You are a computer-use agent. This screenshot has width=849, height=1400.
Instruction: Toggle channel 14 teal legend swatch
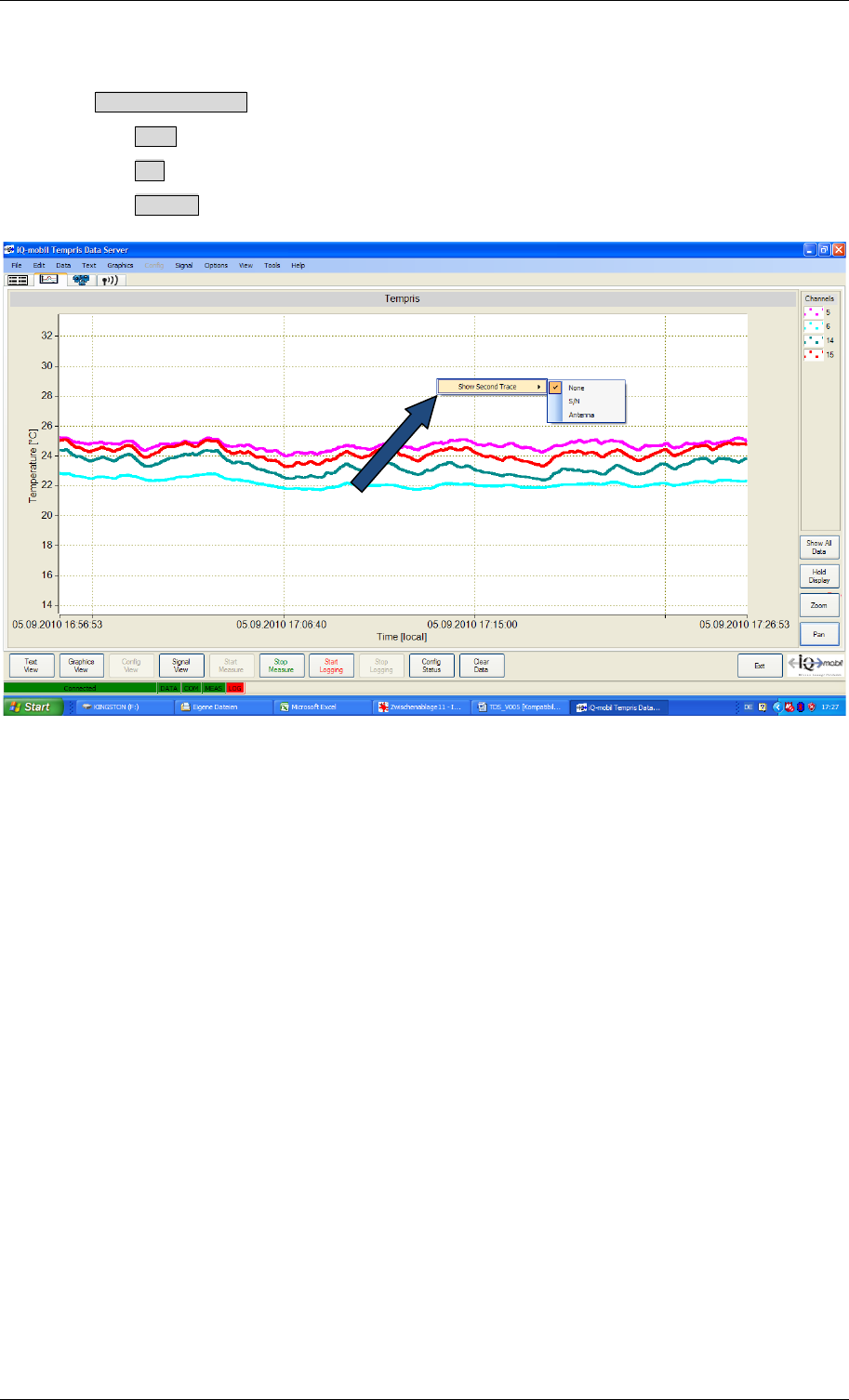[813, 340]
